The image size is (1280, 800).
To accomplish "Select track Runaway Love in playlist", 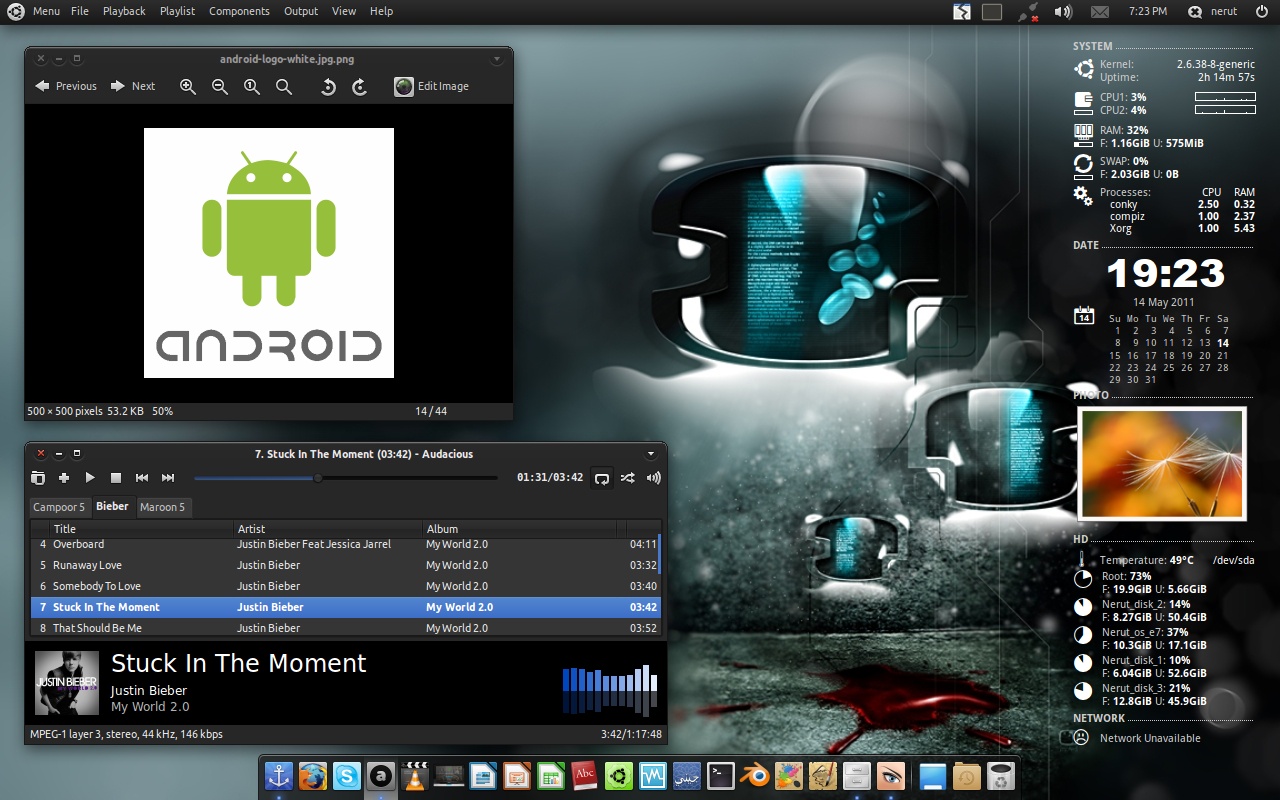I will coord(345,565).
